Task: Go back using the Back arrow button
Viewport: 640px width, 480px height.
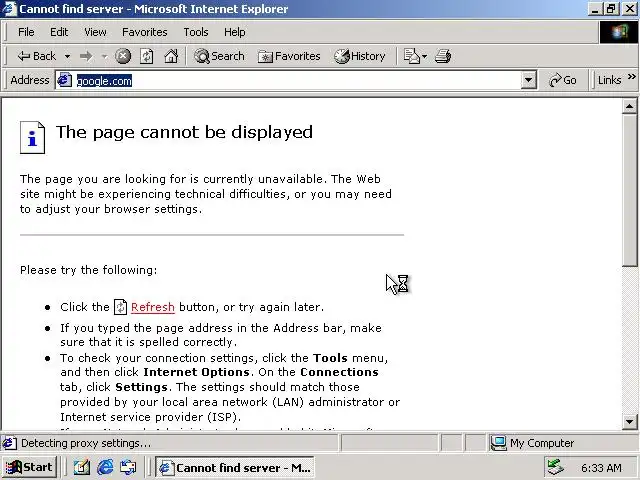Action: pyautogui.click(x=36, y=56)
